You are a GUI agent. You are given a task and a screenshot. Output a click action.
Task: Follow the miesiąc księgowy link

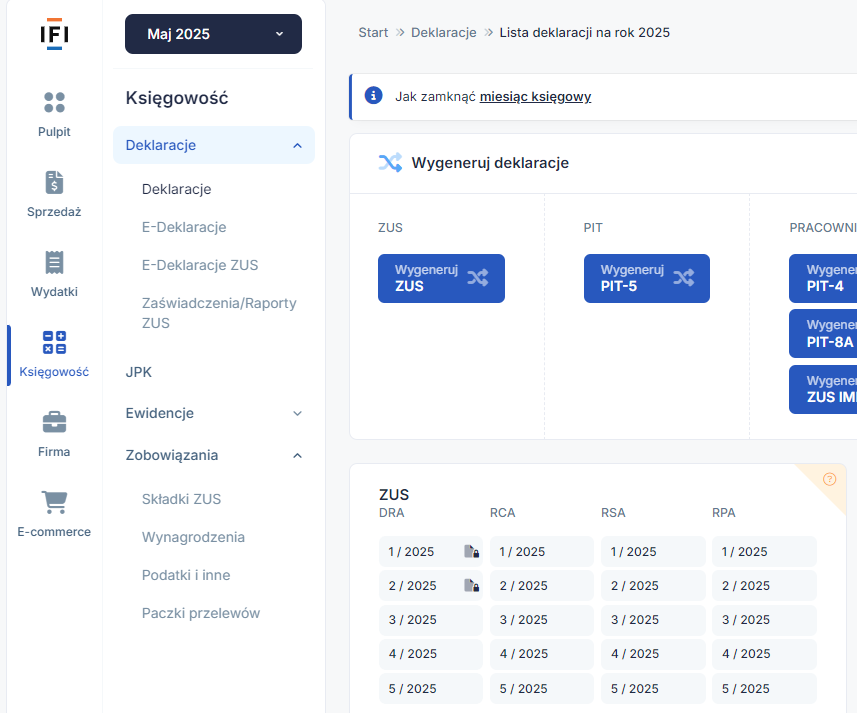point(535,97)
